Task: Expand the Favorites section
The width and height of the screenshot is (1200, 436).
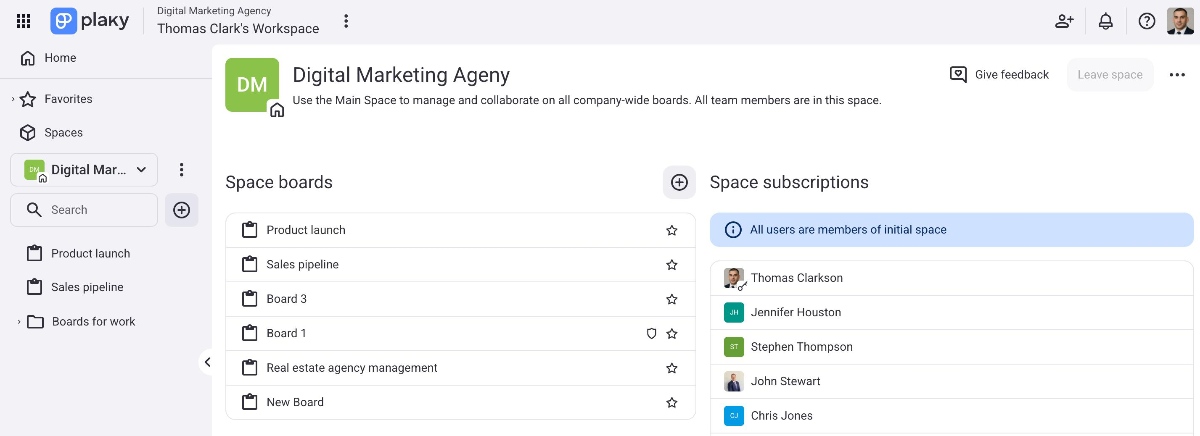Action: 13,99
